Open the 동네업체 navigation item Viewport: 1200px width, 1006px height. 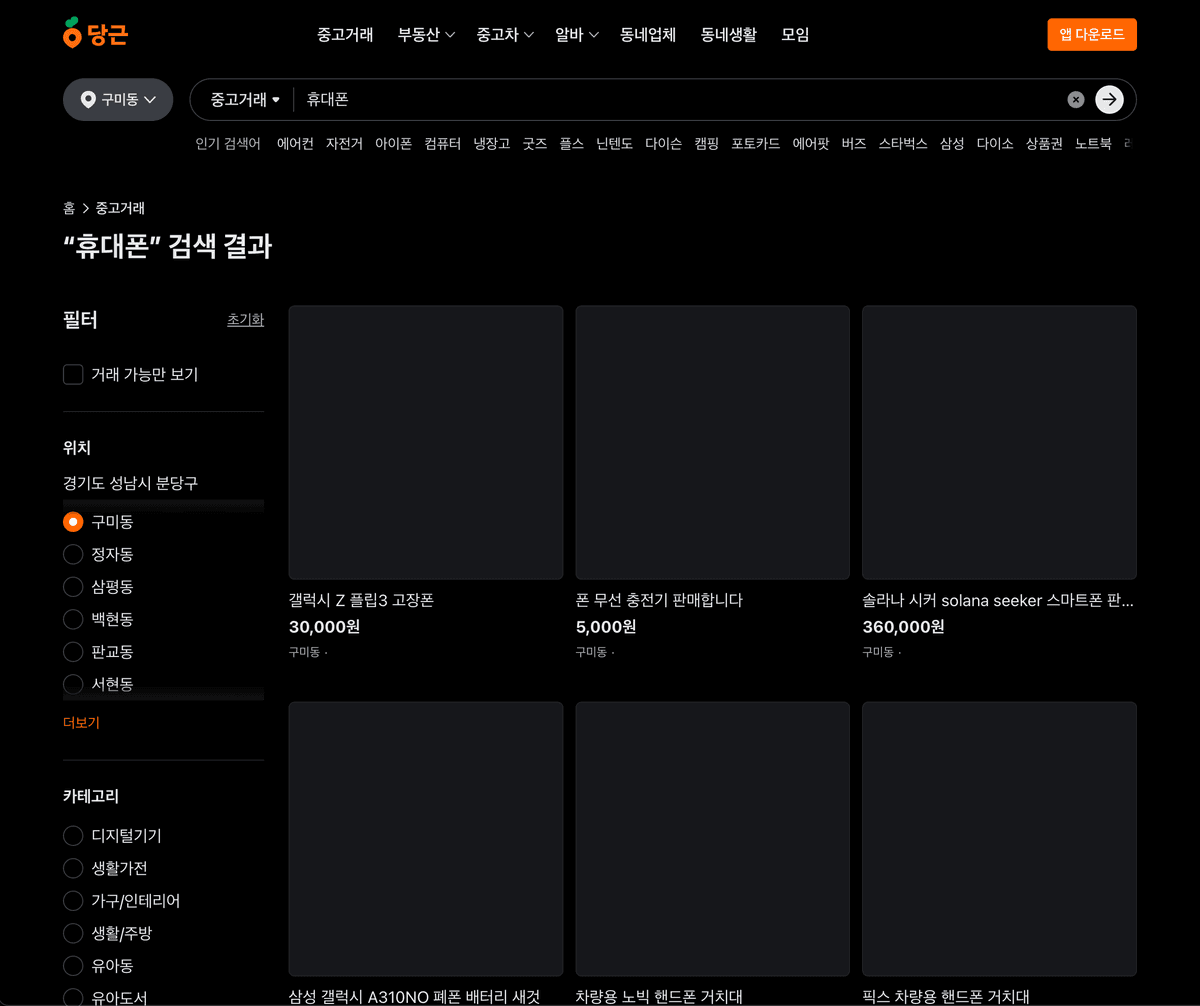click(x=648, y=34)
